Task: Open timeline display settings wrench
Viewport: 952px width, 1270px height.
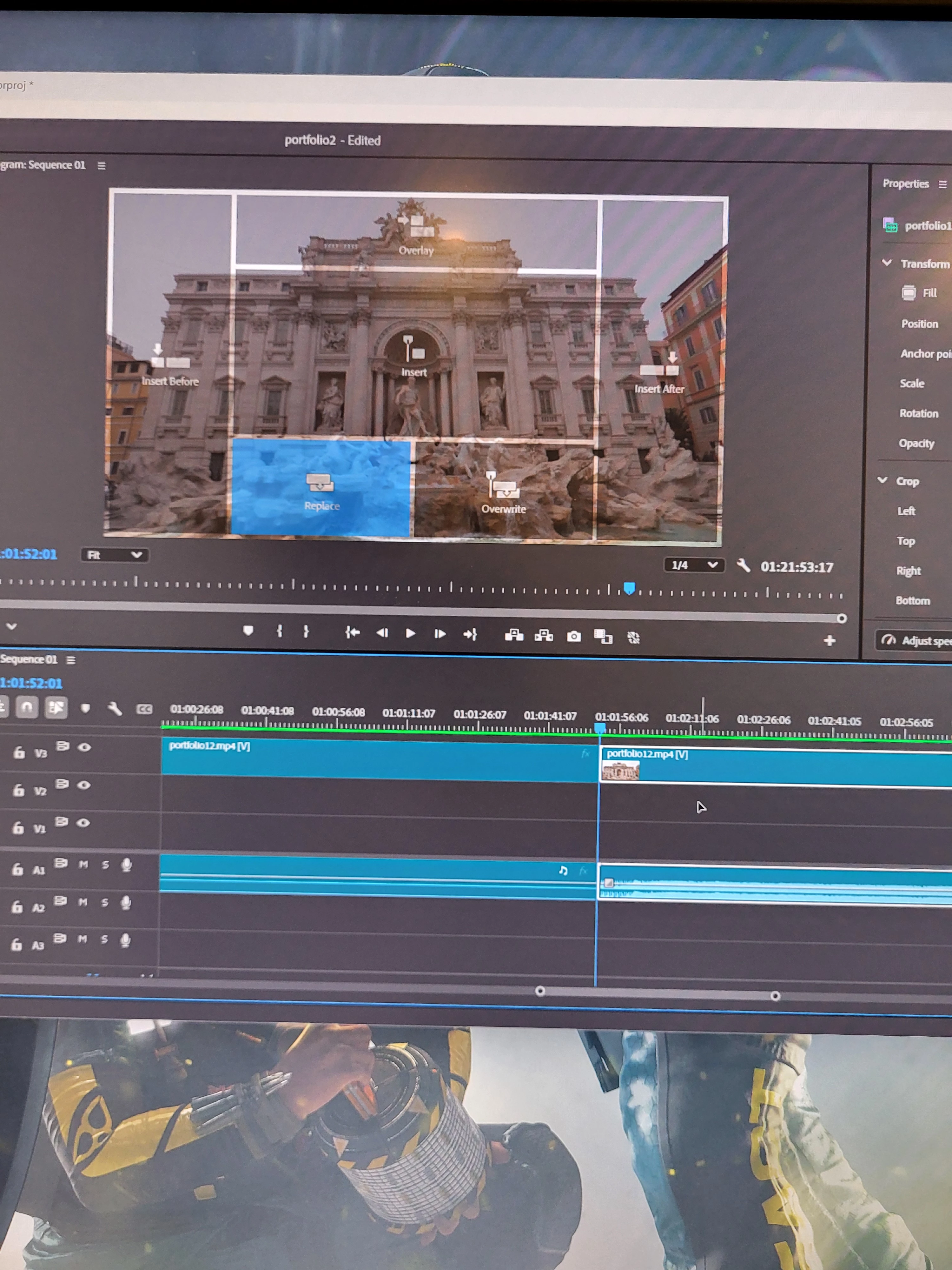Action: pos(115,708)
